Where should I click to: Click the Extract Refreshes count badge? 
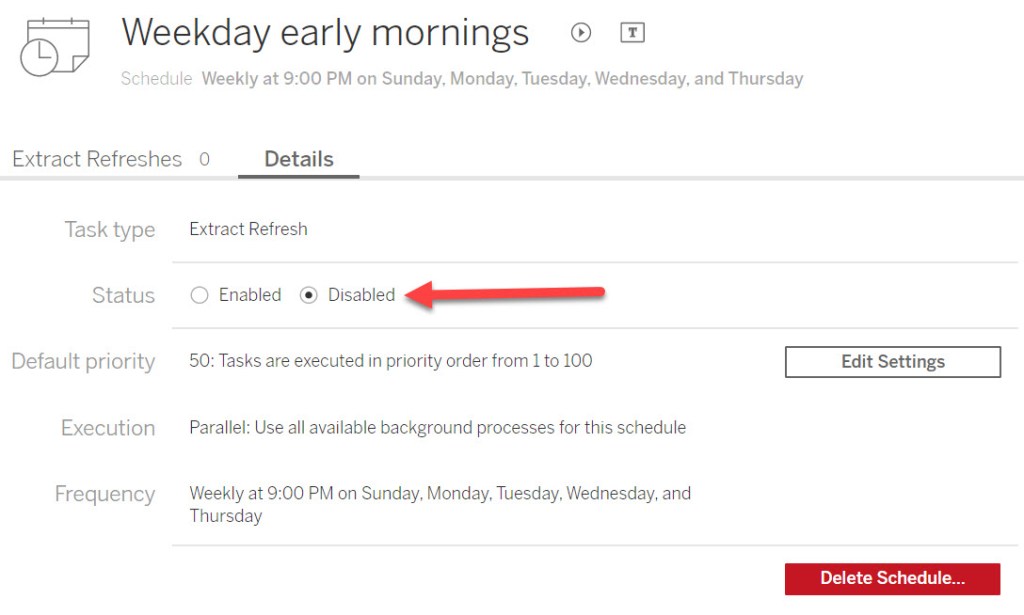[204, 159]
